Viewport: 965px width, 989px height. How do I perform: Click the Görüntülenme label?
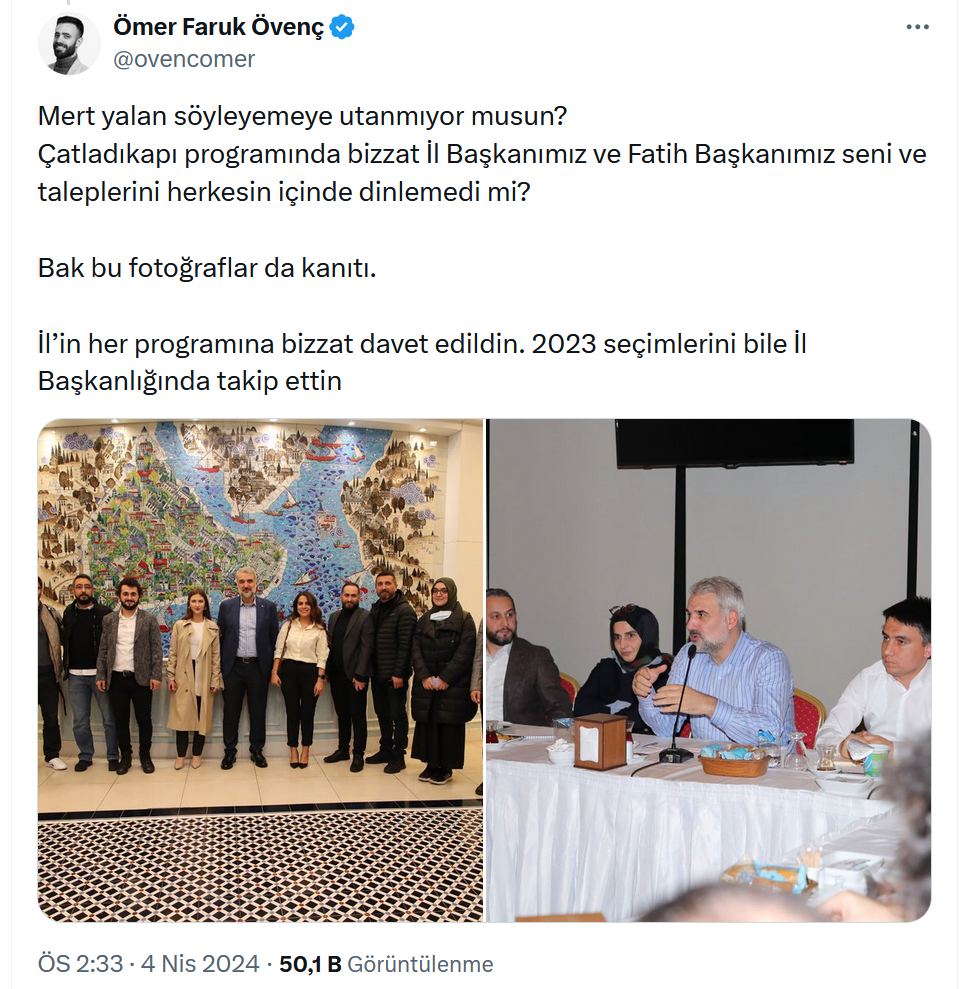pyautogui.click(x=421, y=964)
